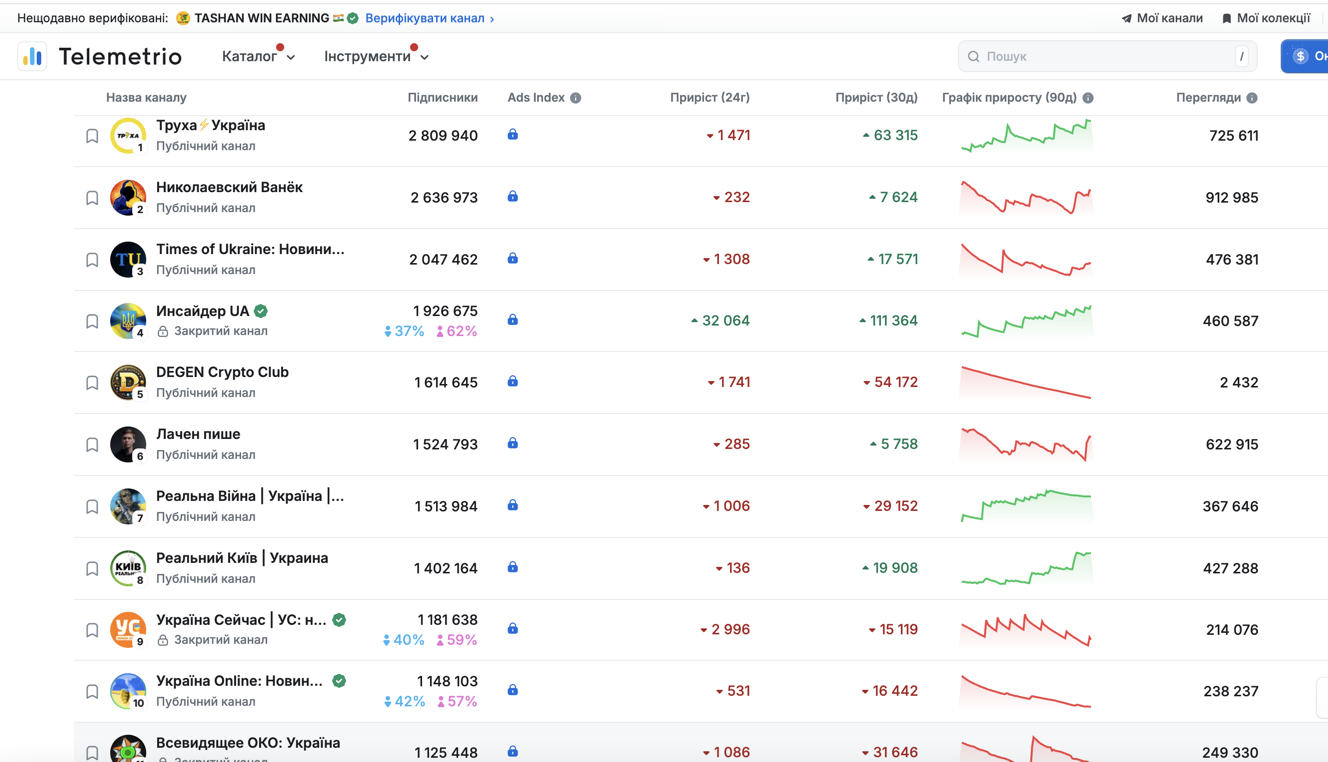Go to Мої колекції in top bar
This screenshot has width=1328, height=762.
pos(1266,18)
